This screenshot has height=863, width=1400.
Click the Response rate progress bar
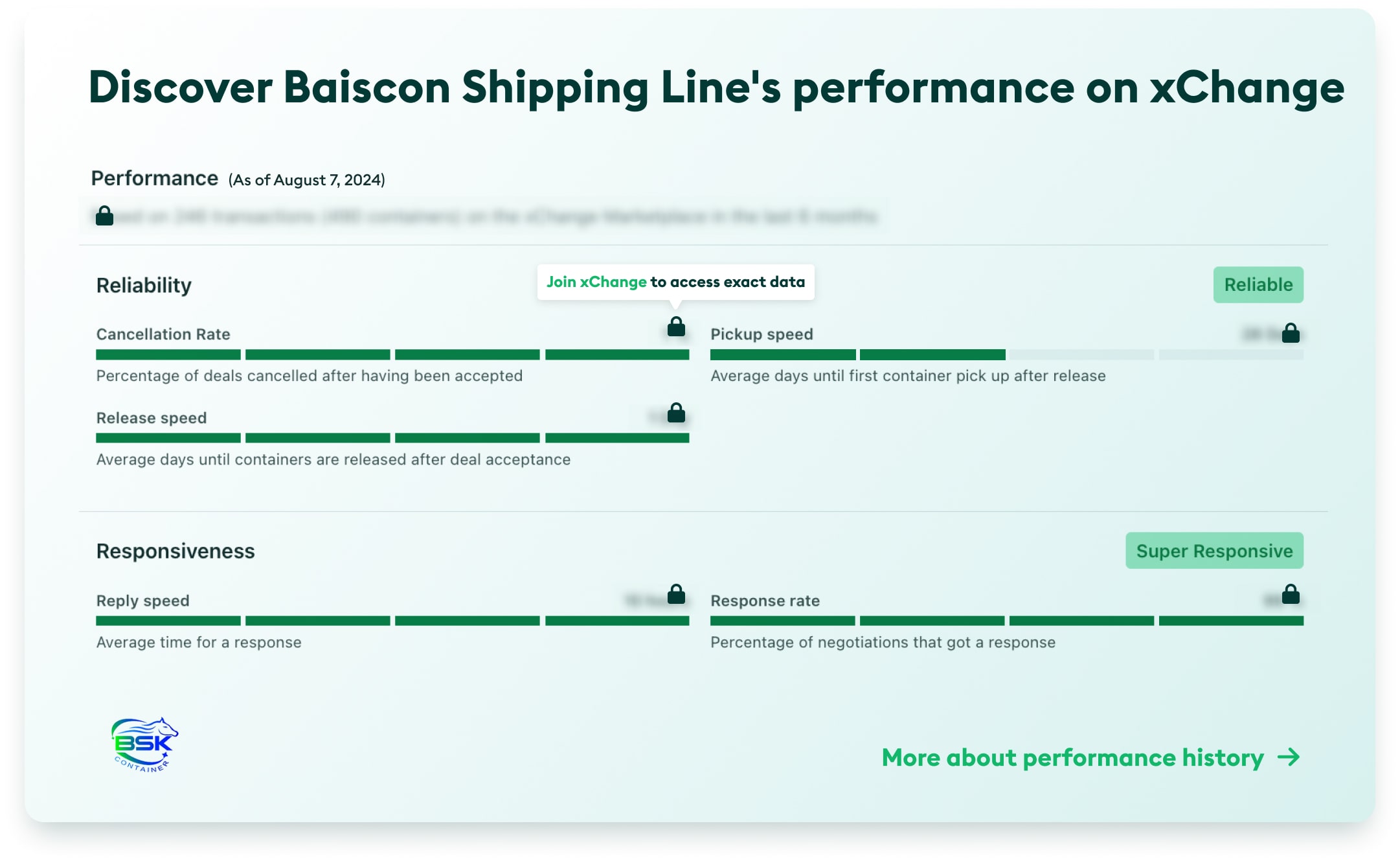1007,621
